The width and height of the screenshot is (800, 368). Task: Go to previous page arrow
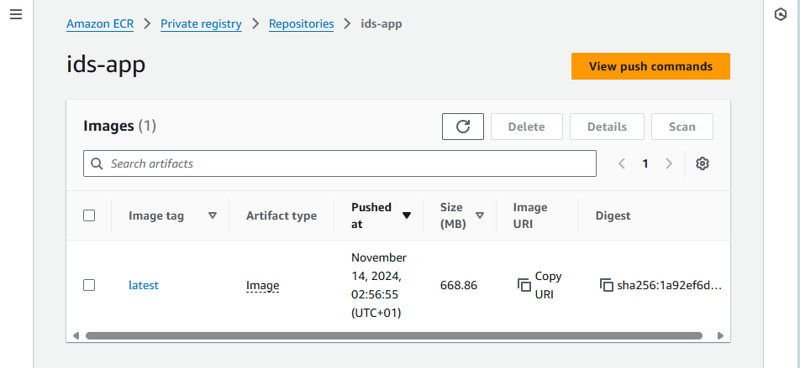pos(621,164)
